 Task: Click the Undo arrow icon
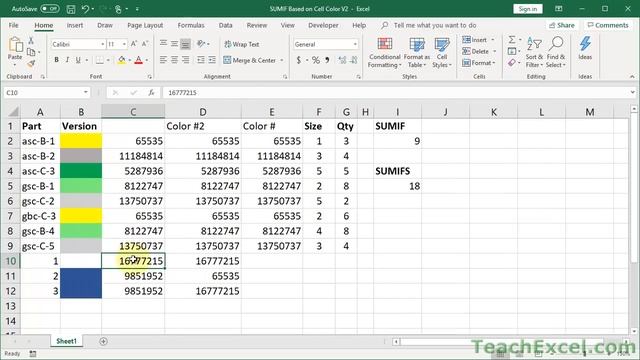85,9
